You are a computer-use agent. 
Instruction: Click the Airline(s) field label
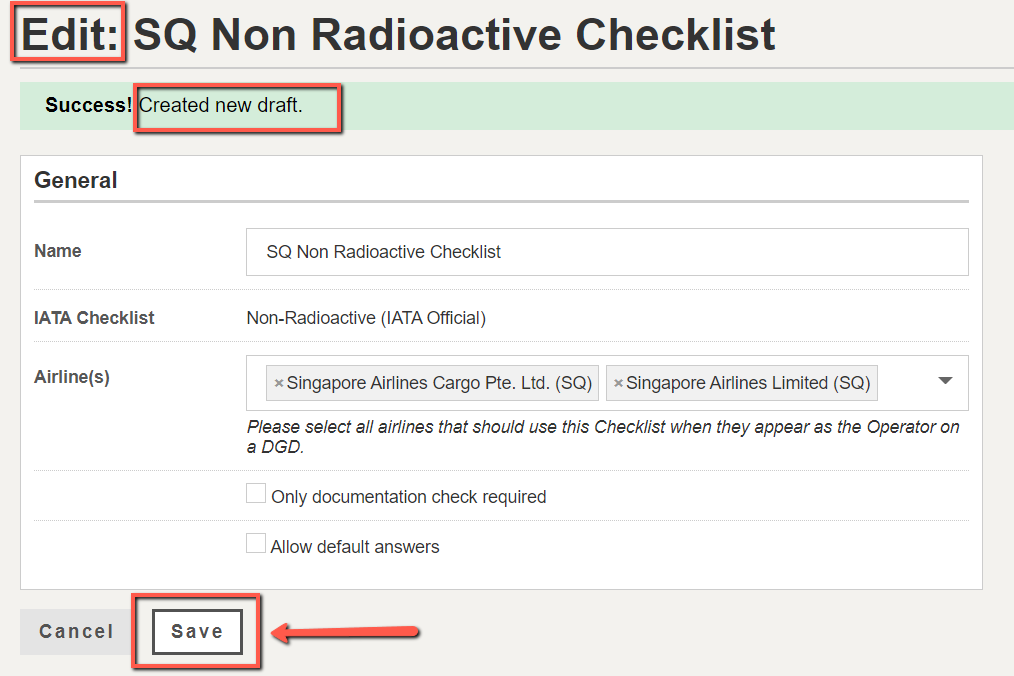pos(72,376)
